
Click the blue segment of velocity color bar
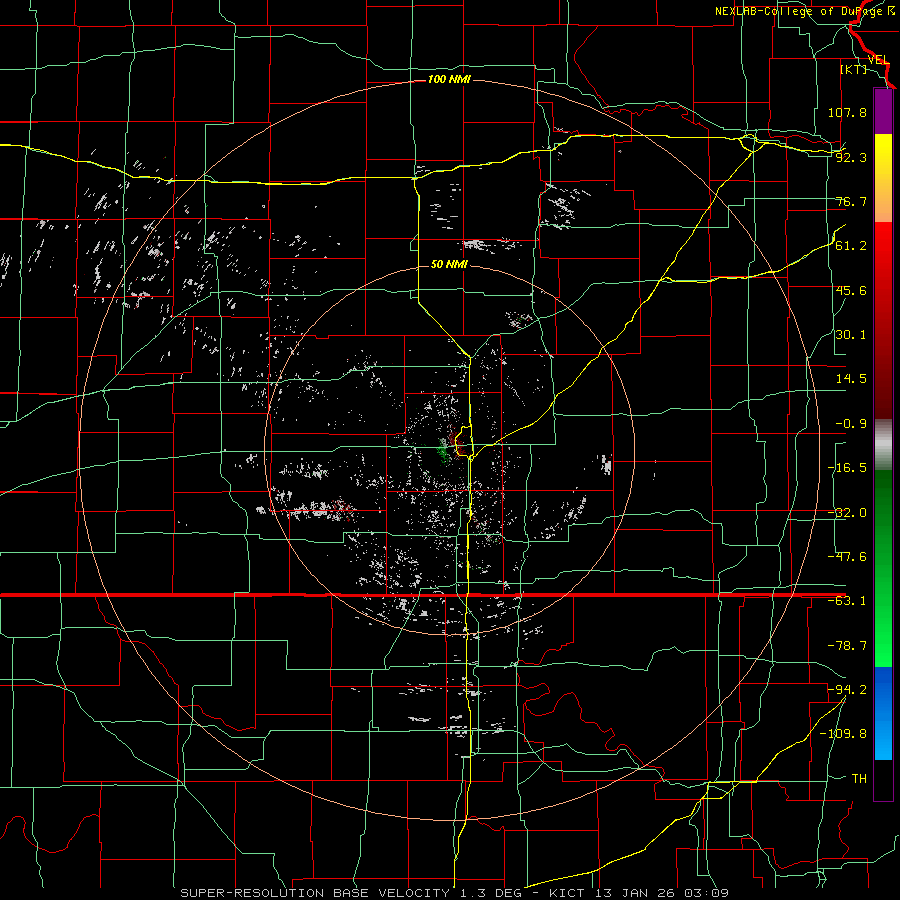[883, 713]
